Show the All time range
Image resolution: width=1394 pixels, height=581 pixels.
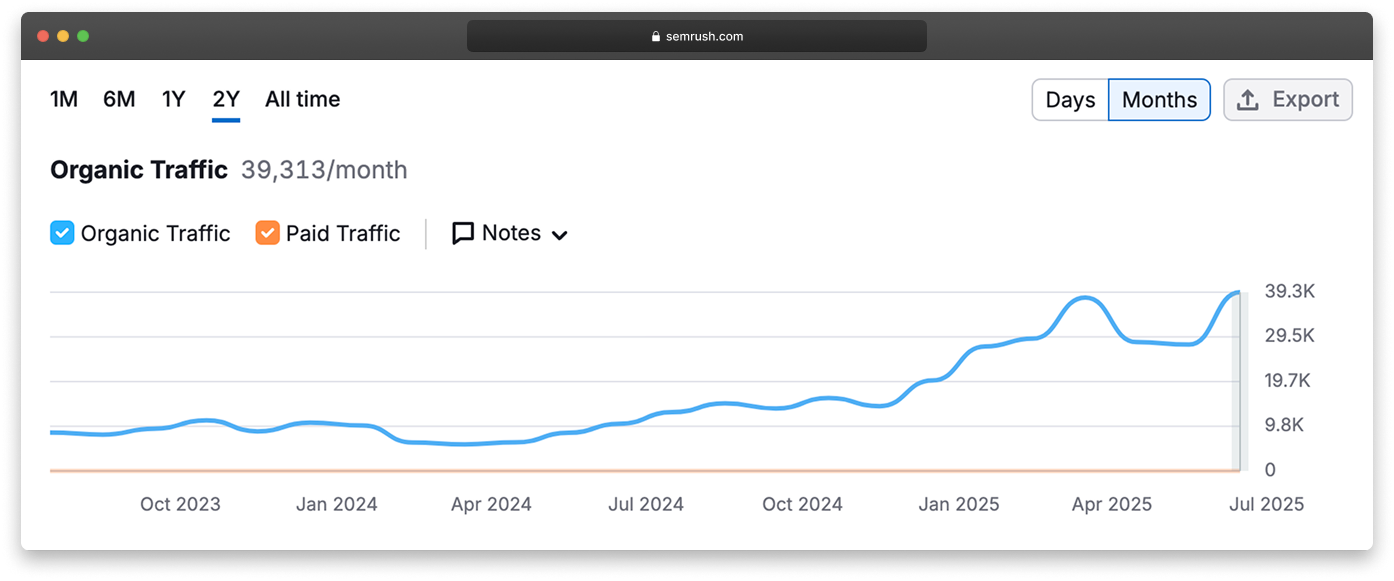point(302,99)
